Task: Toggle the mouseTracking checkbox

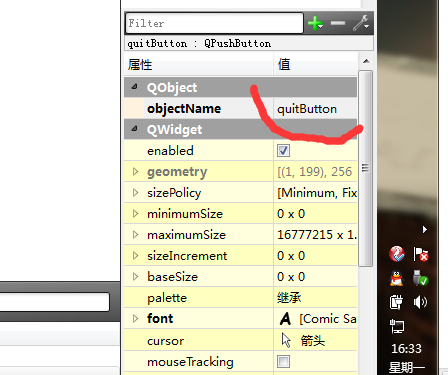Action: (x=283, y=362)
